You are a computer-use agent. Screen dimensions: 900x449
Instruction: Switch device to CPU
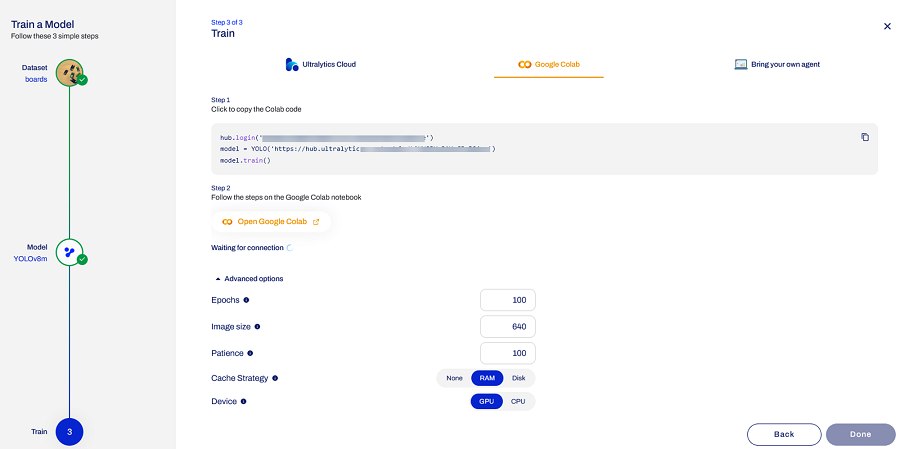518,401
